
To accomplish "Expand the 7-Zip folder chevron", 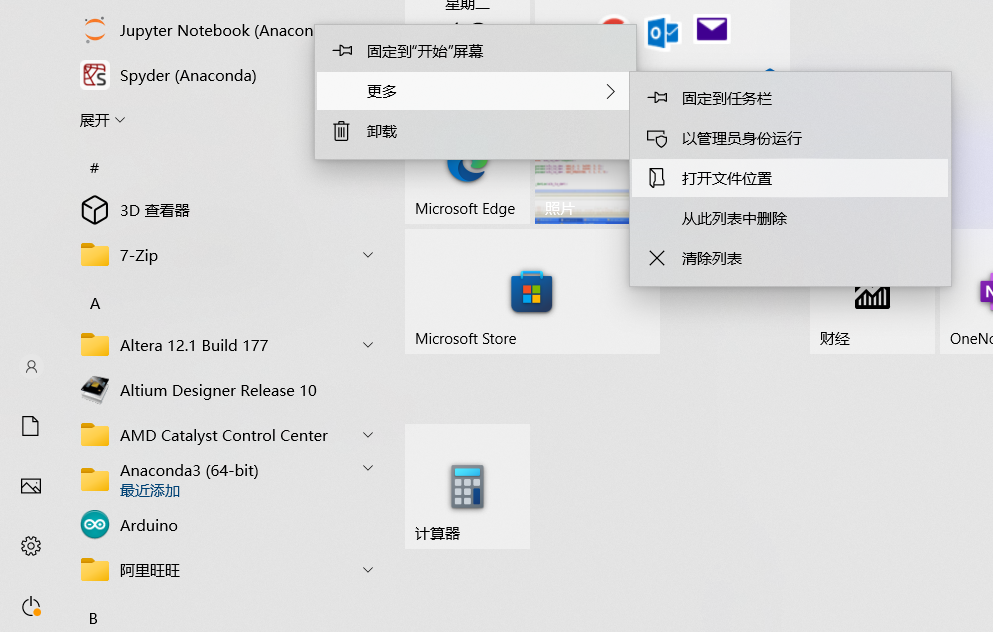I will point(368,255).
